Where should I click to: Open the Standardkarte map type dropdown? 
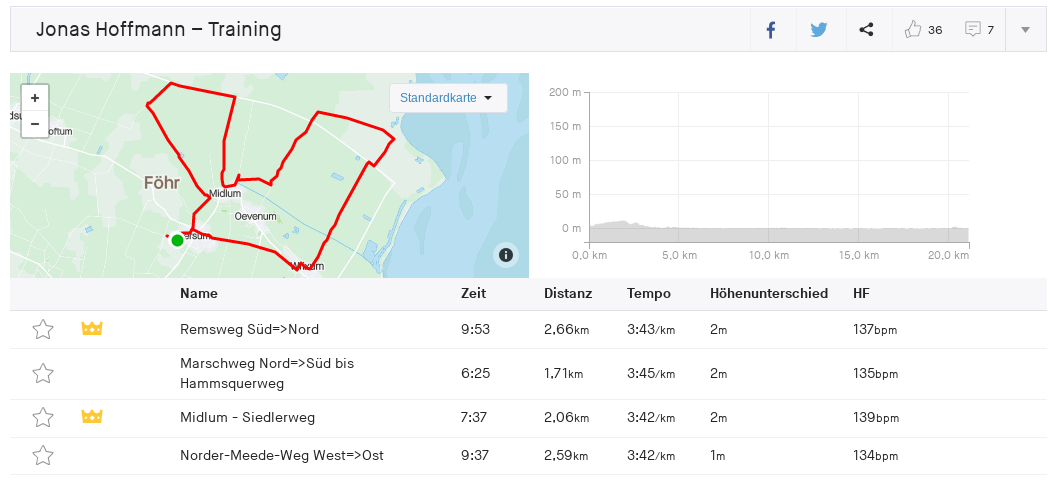point(447,98)
